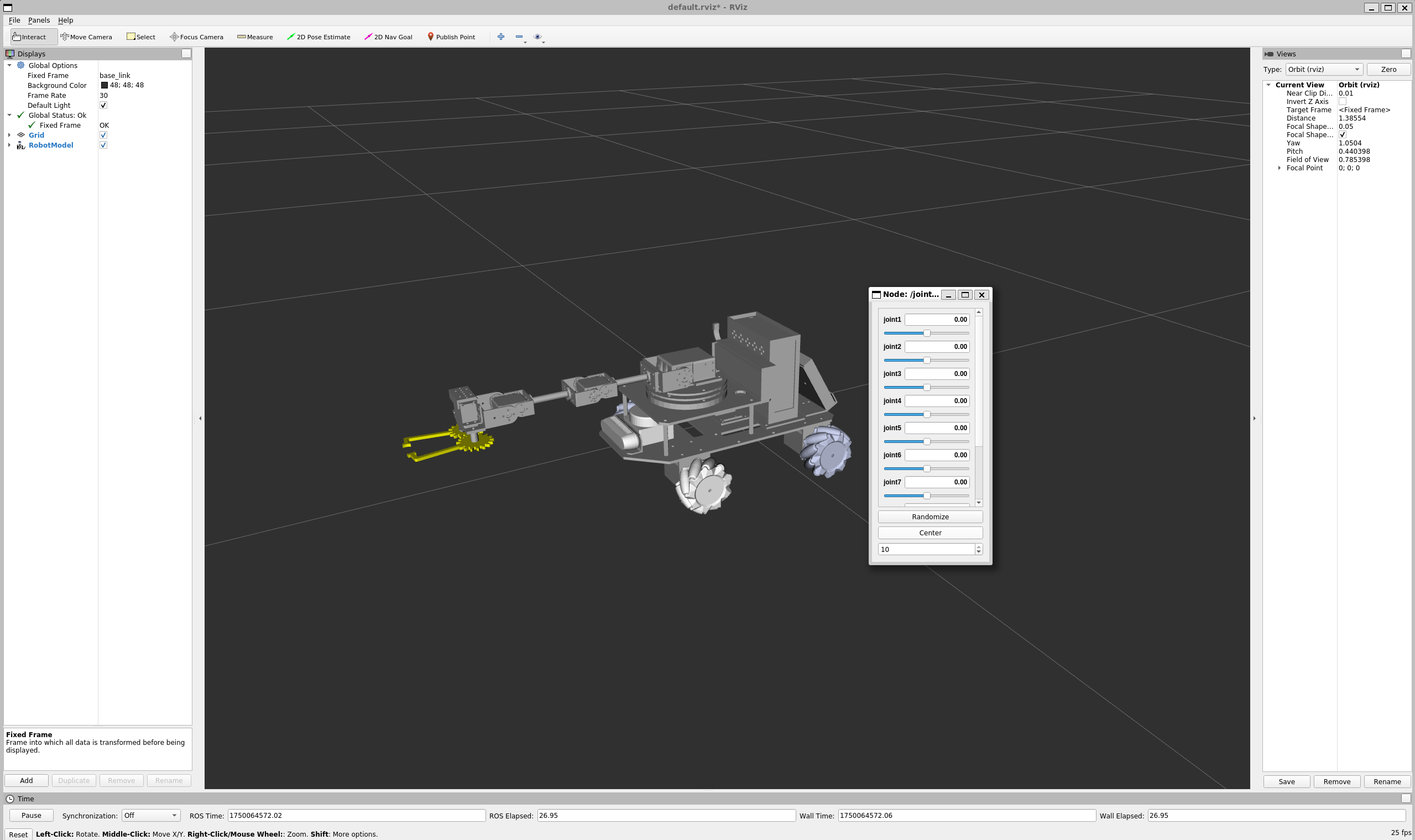Viewport: 1415px width, 840px height.
Task: Expand the Grid display tree item
Action: pyautogui.click(x=9, y=135)
